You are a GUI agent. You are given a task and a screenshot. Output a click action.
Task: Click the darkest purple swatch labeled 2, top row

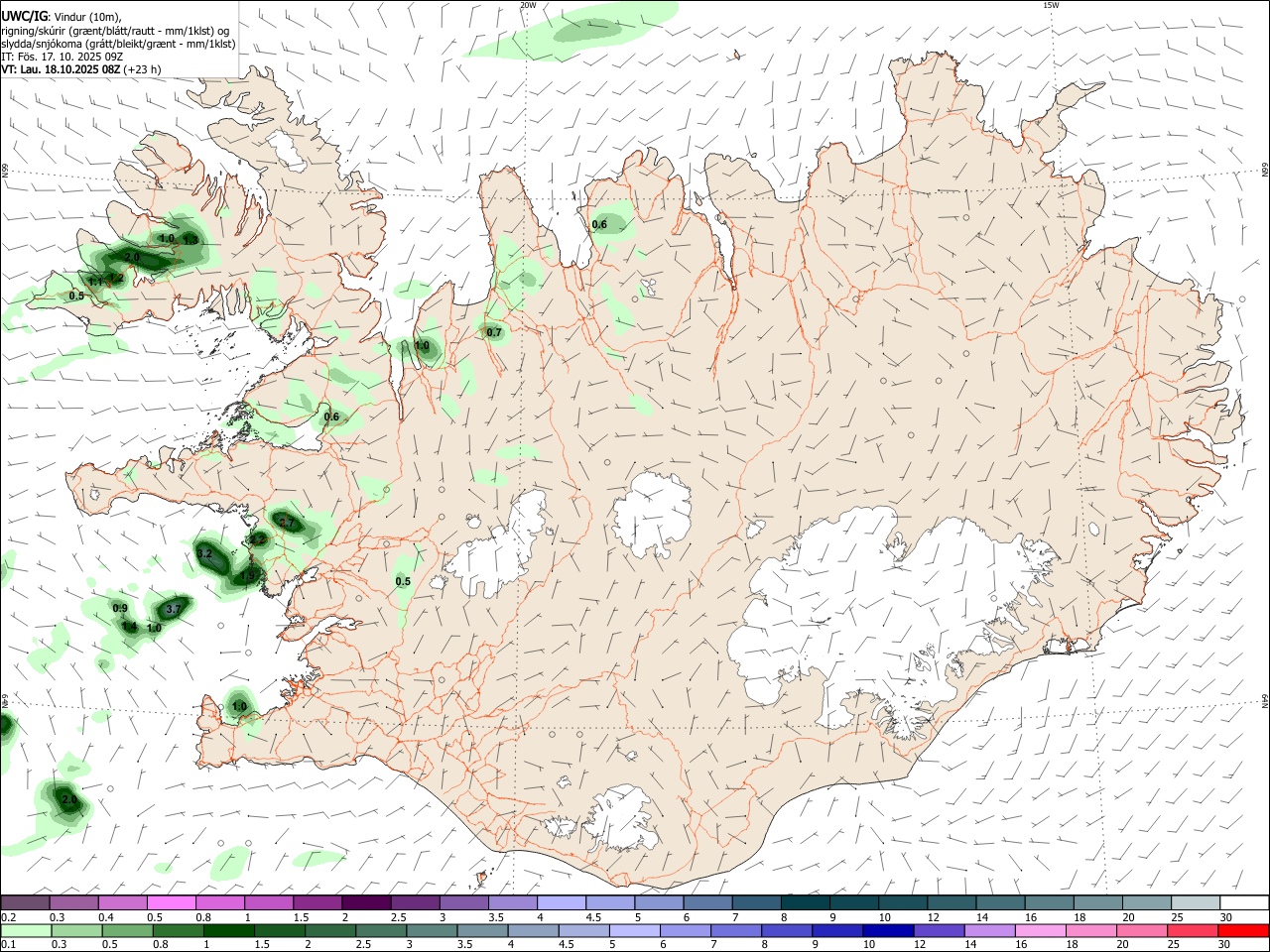tap(366, 902)
